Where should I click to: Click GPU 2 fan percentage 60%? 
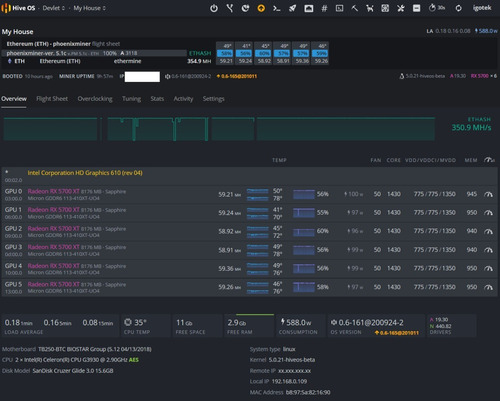point(323,231)
